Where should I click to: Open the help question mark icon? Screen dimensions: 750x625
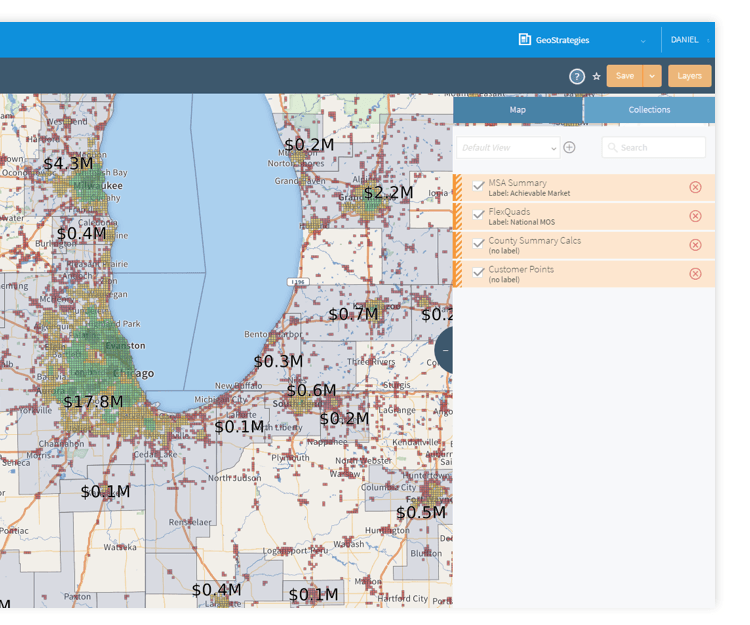[577, 76]
